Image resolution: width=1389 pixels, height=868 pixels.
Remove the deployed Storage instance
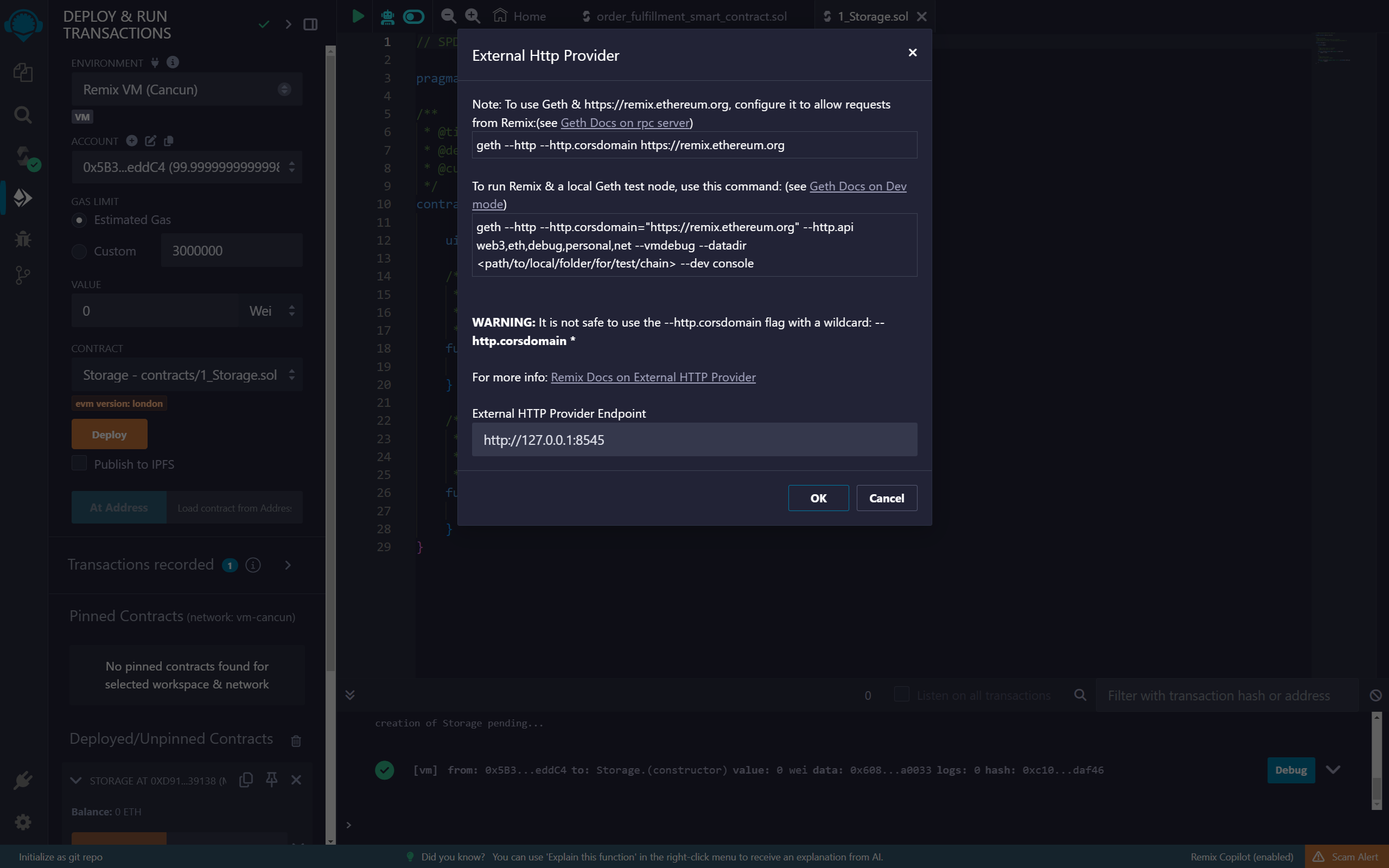(296, 780)
